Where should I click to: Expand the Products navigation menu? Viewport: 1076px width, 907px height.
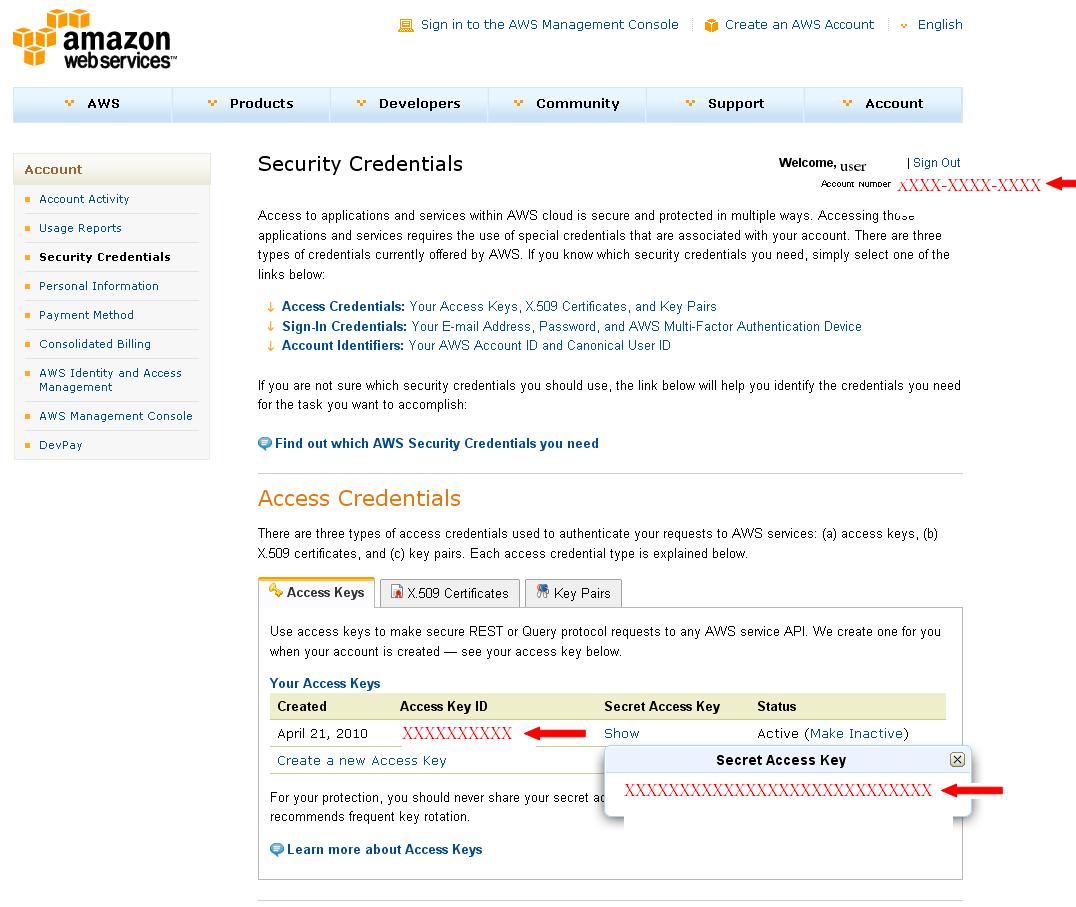251,104
